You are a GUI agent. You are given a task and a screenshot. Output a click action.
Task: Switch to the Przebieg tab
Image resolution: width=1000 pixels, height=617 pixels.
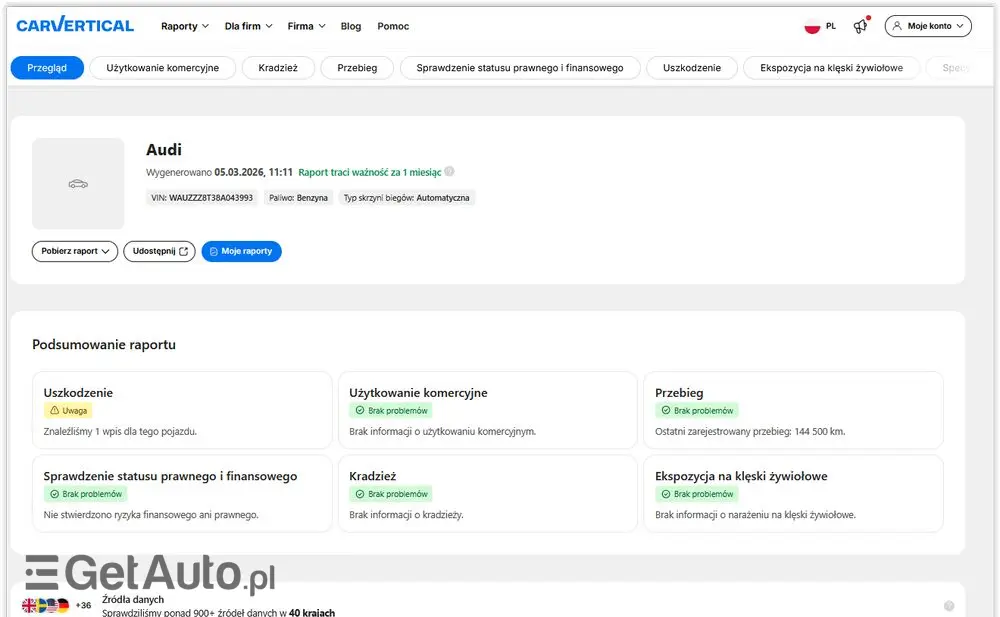coord(357,68)
